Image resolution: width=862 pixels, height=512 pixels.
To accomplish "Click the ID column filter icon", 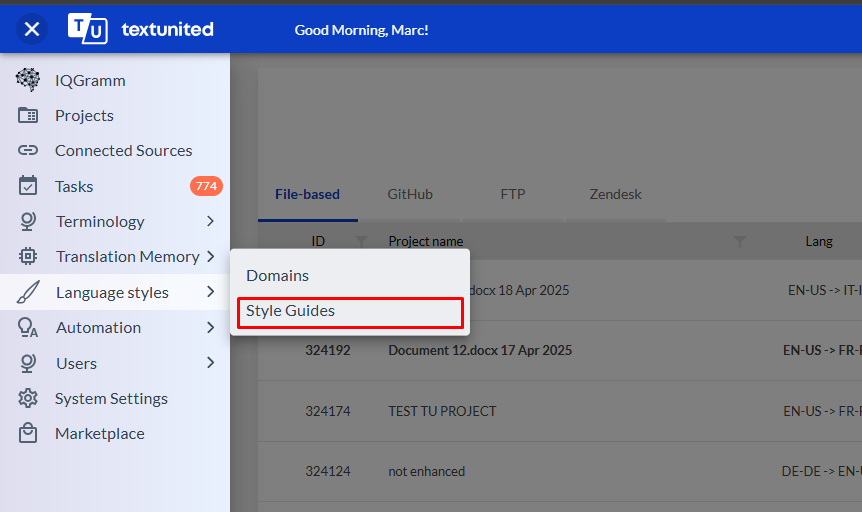I will [x=361, y=241].
